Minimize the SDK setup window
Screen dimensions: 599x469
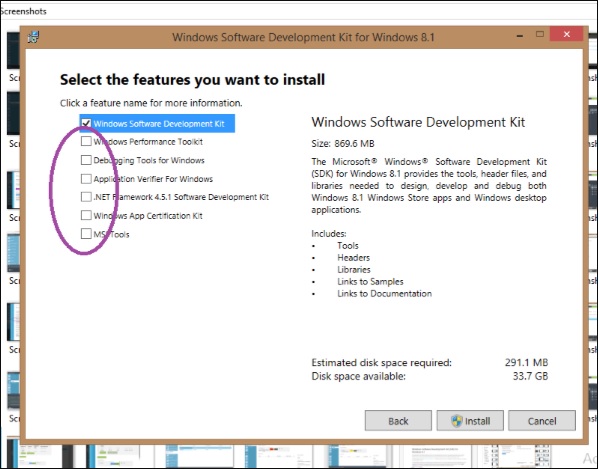[520, 36]
